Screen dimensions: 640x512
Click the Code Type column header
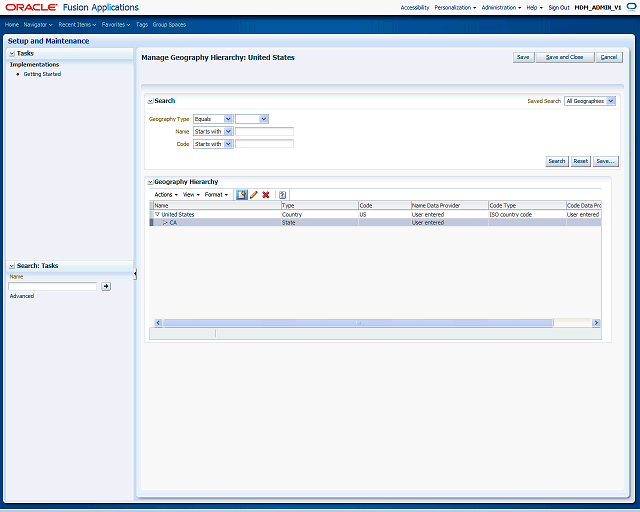pyautogui.click(x=527, y=205)
